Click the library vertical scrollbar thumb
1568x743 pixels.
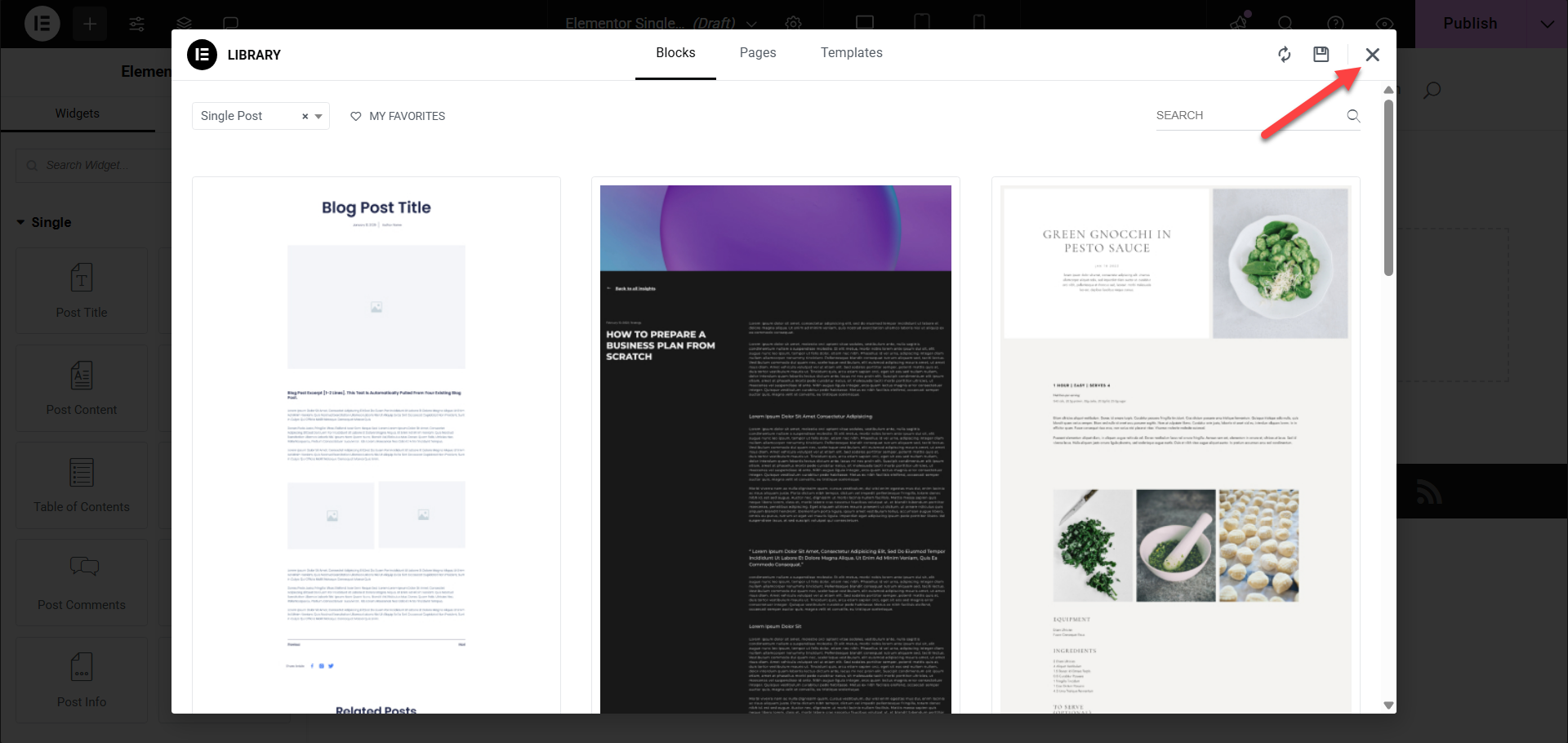pyautogui.click(x=1388, y=188)
